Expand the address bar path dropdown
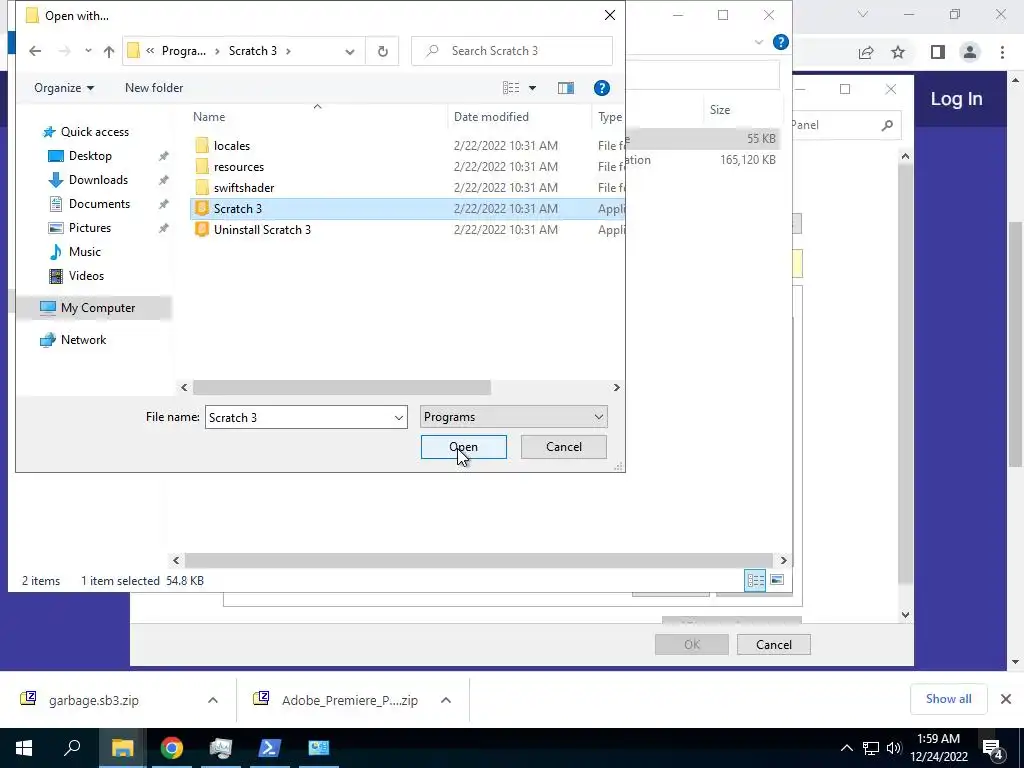This screenshot has height=768, width=1024. click(349, 51)
